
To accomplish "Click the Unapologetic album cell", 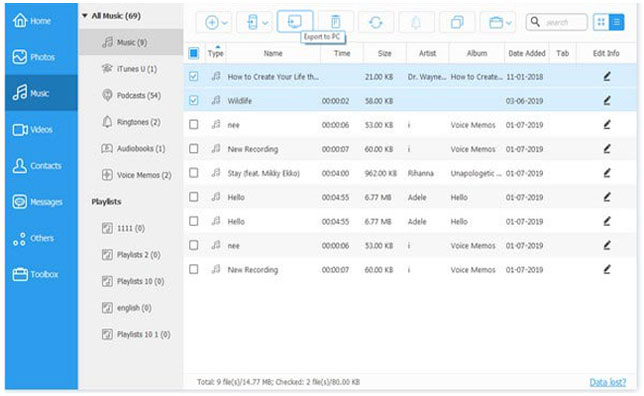I will click(x=476, y=173).
